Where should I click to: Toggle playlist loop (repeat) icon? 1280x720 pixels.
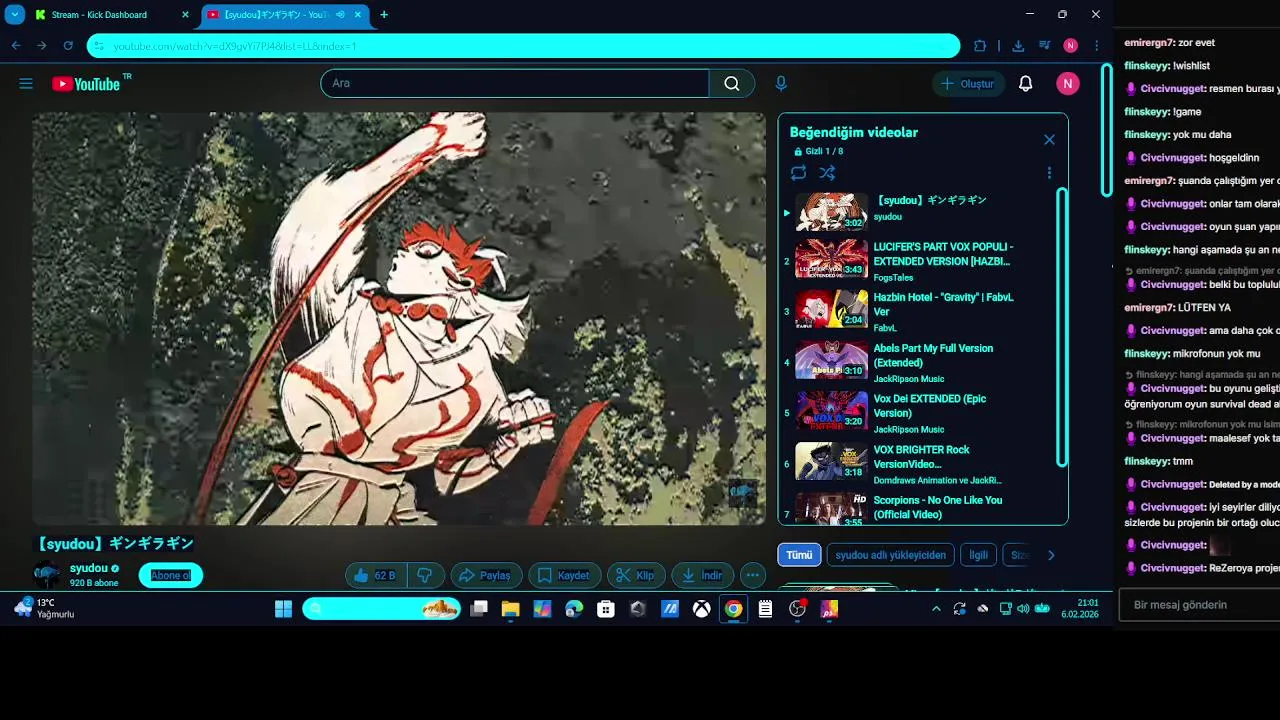[x=798, y=173]
